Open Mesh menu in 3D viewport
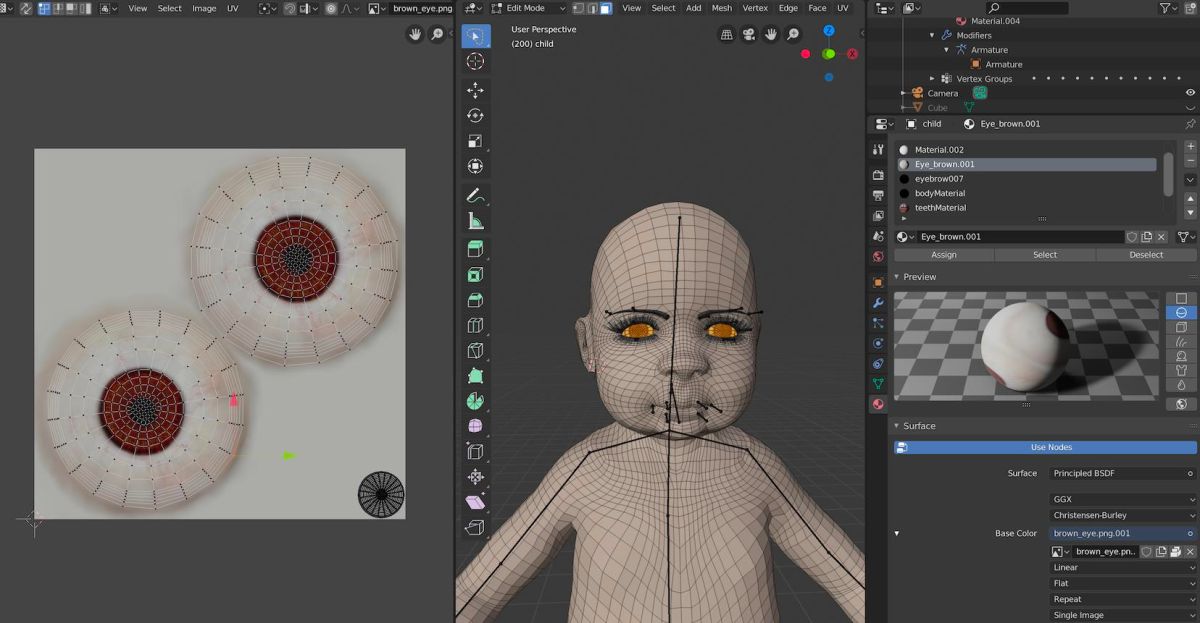This screenshot has height=623, width=1200. click(721, 8)
